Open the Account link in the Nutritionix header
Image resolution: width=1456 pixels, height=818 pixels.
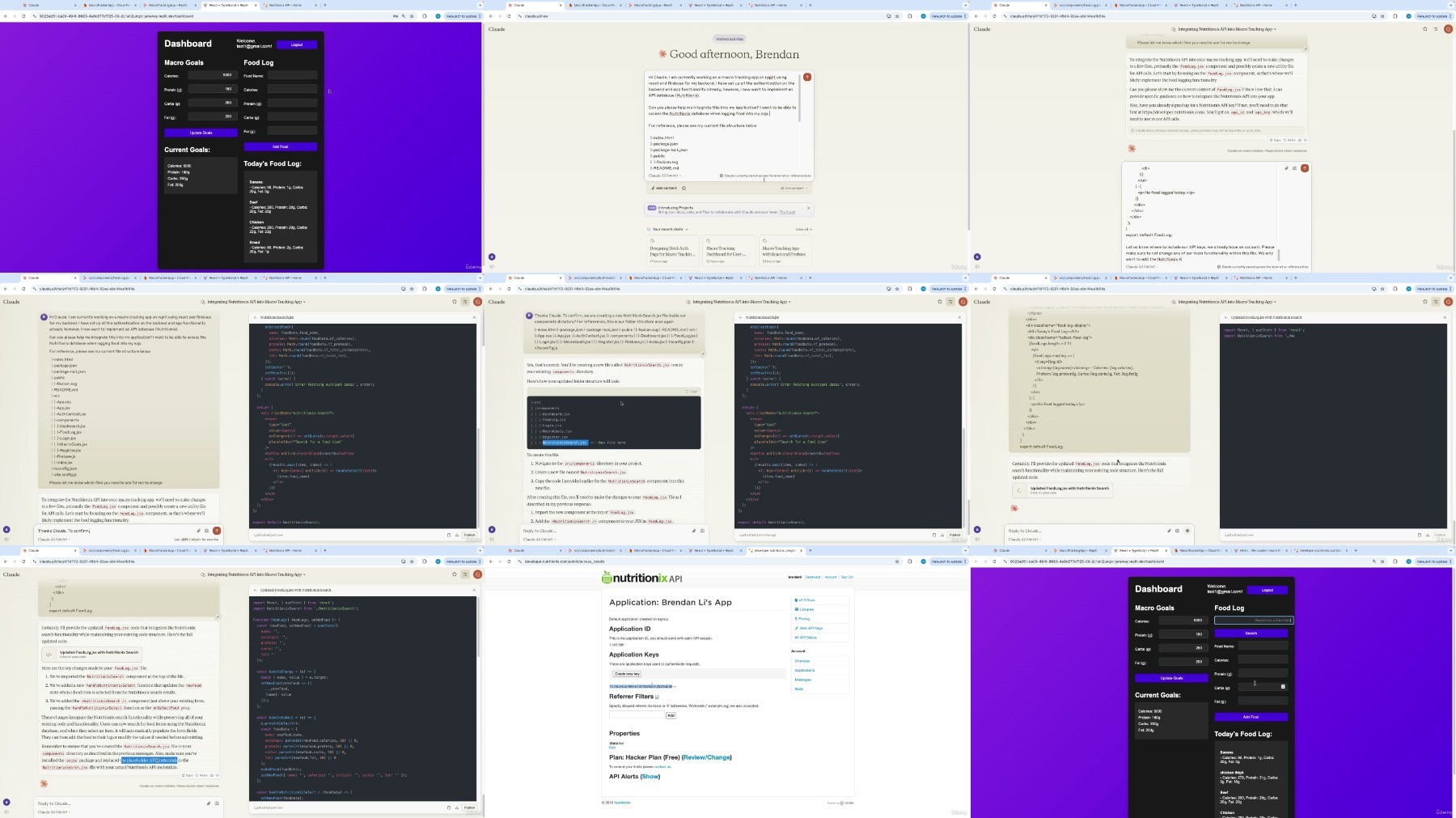[831, 578]
